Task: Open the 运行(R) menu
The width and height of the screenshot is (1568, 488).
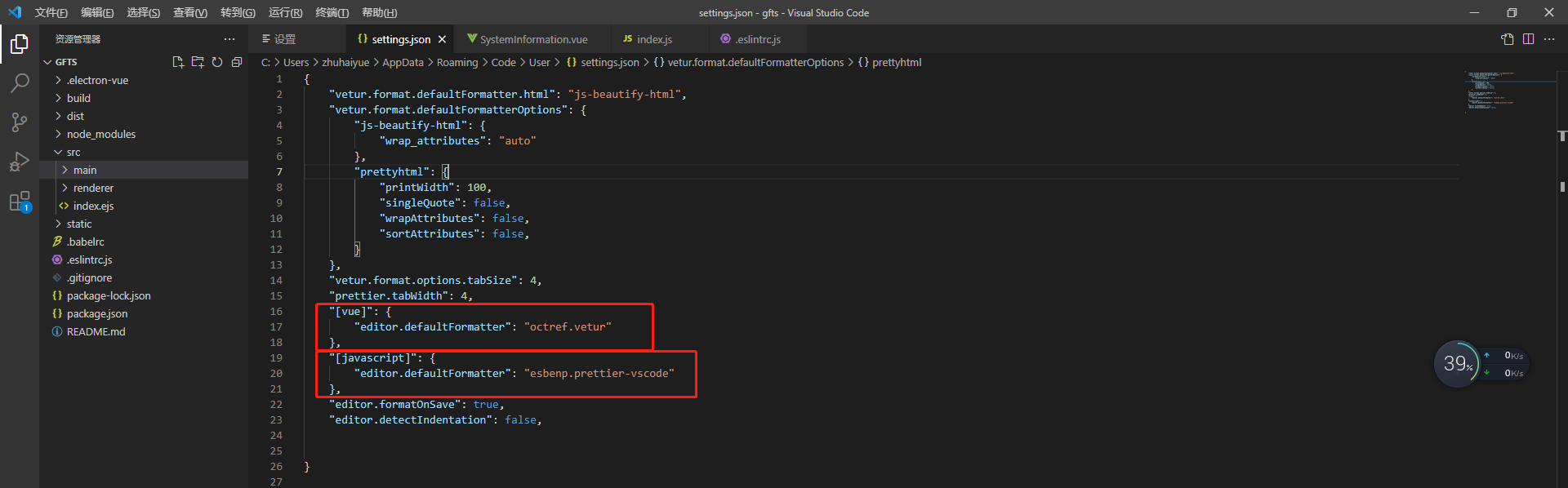Action: click(285, 12)
